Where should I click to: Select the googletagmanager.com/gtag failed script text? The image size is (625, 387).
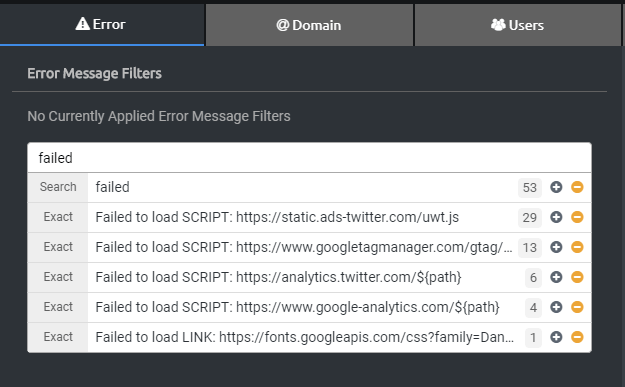(x=304, y=247)
